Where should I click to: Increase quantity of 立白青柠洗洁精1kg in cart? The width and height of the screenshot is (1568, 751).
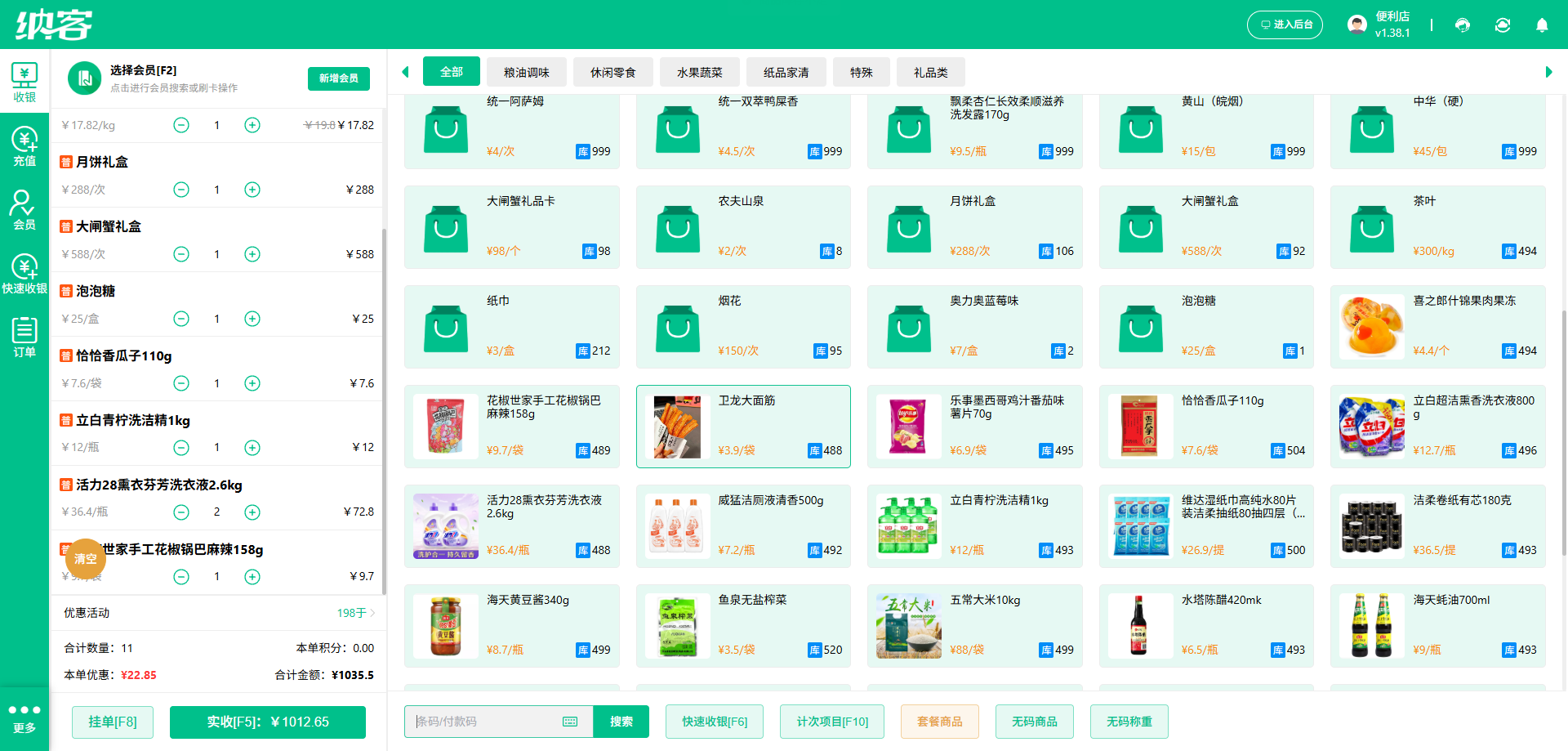252,448
